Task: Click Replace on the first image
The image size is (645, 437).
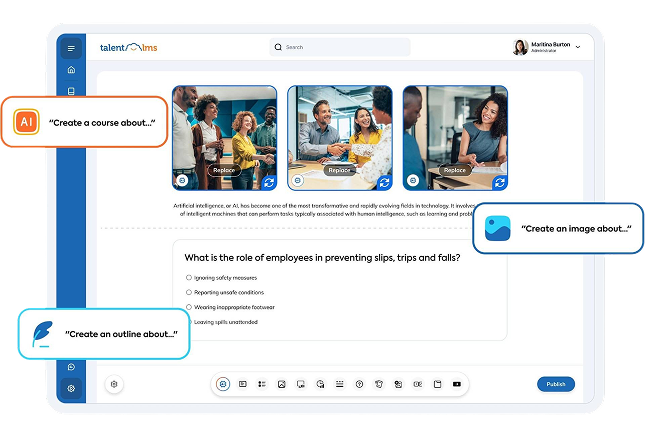Action: pyautogui.click(x=224, y=170)
